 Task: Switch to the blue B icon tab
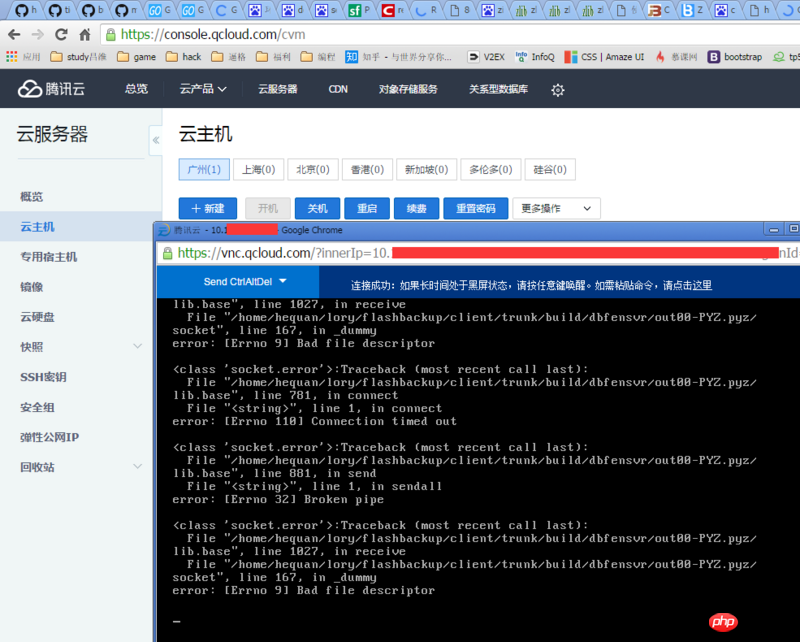[692, 10]
